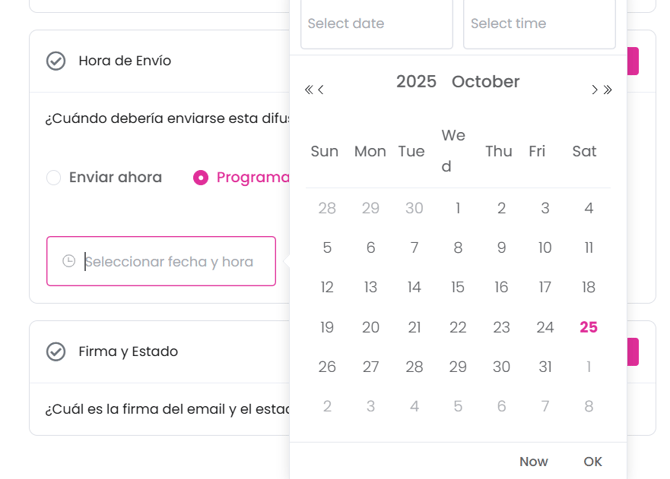Click clock icon in date-time field

point(69,262)
